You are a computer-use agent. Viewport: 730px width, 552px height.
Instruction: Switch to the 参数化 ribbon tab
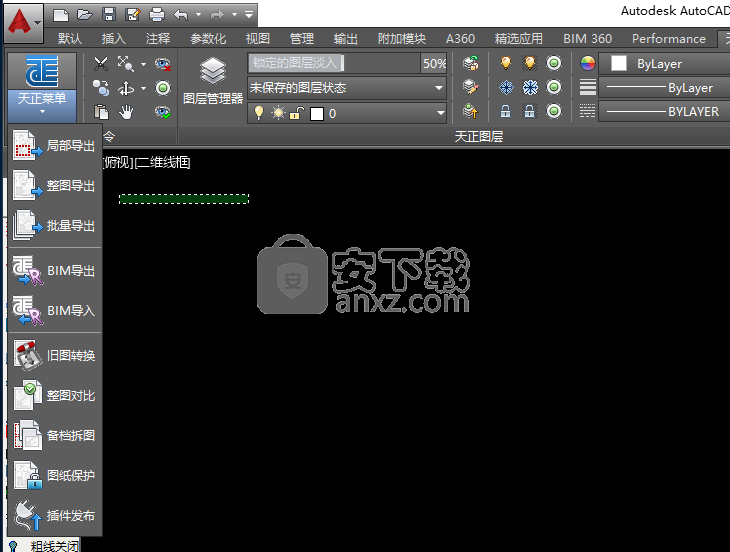[x=208, y=38]
